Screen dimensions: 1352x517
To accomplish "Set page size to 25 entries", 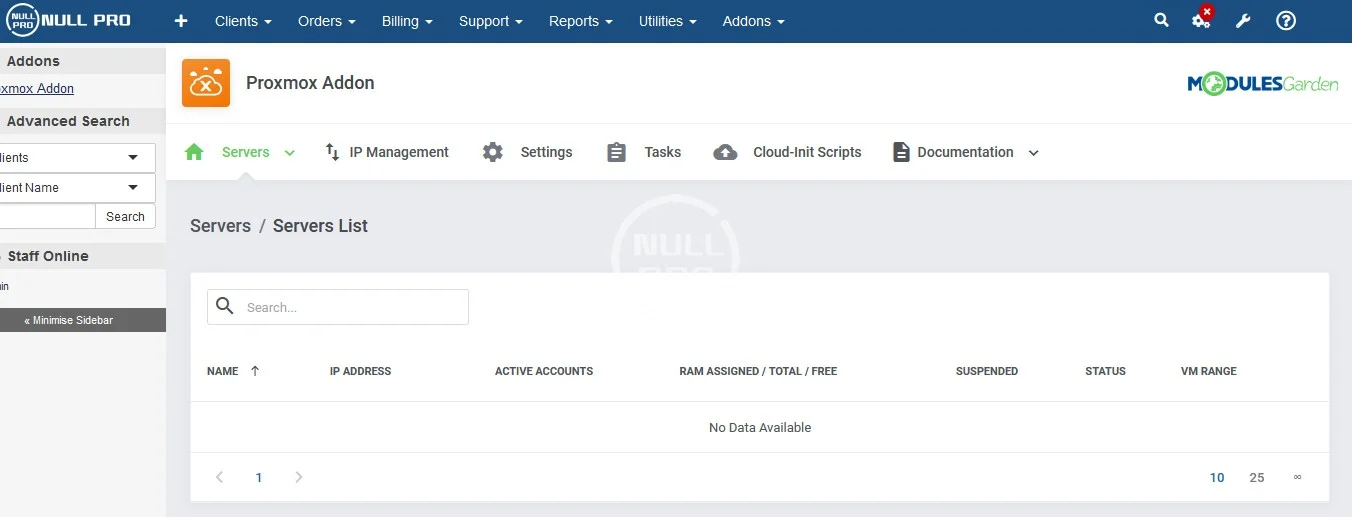I will click(1257, 478).
